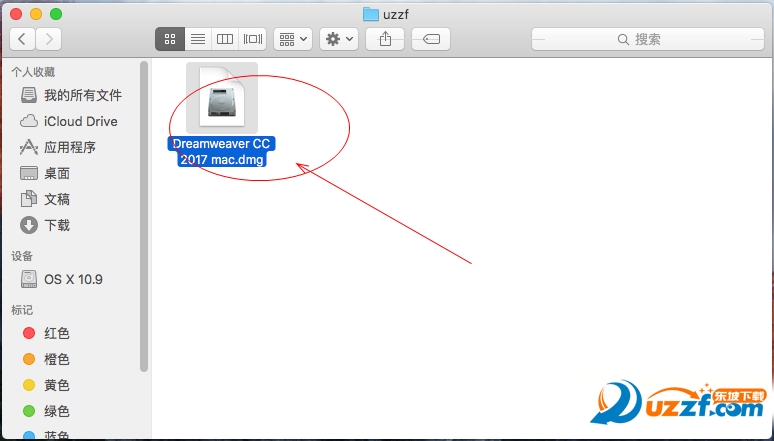This screenshot has height=441, width=774.
Task: Click the red 红色 tag
Action: [x=57, y=333]
